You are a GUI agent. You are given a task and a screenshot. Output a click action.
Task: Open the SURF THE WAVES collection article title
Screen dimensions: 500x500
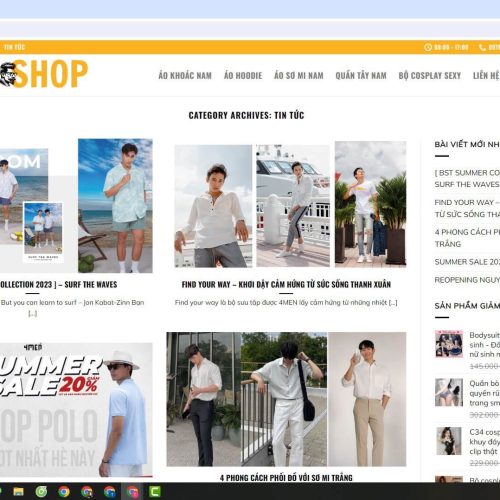[58, 284]
